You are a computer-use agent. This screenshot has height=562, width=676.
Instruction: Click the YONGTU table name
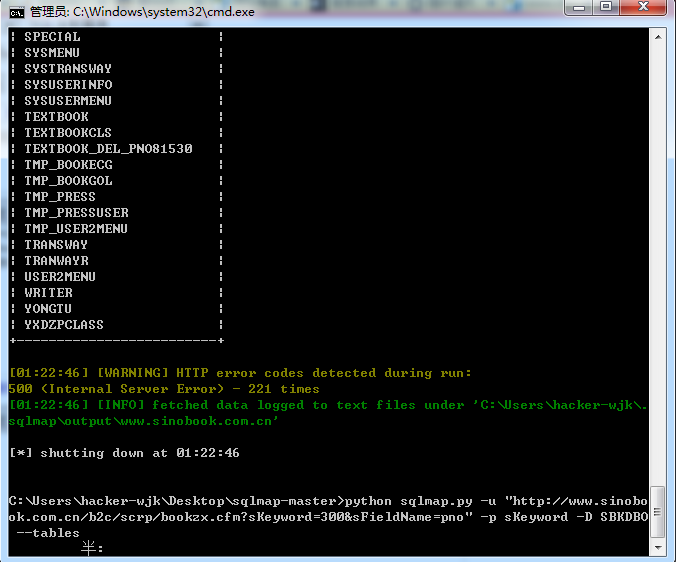coord(48,309)
